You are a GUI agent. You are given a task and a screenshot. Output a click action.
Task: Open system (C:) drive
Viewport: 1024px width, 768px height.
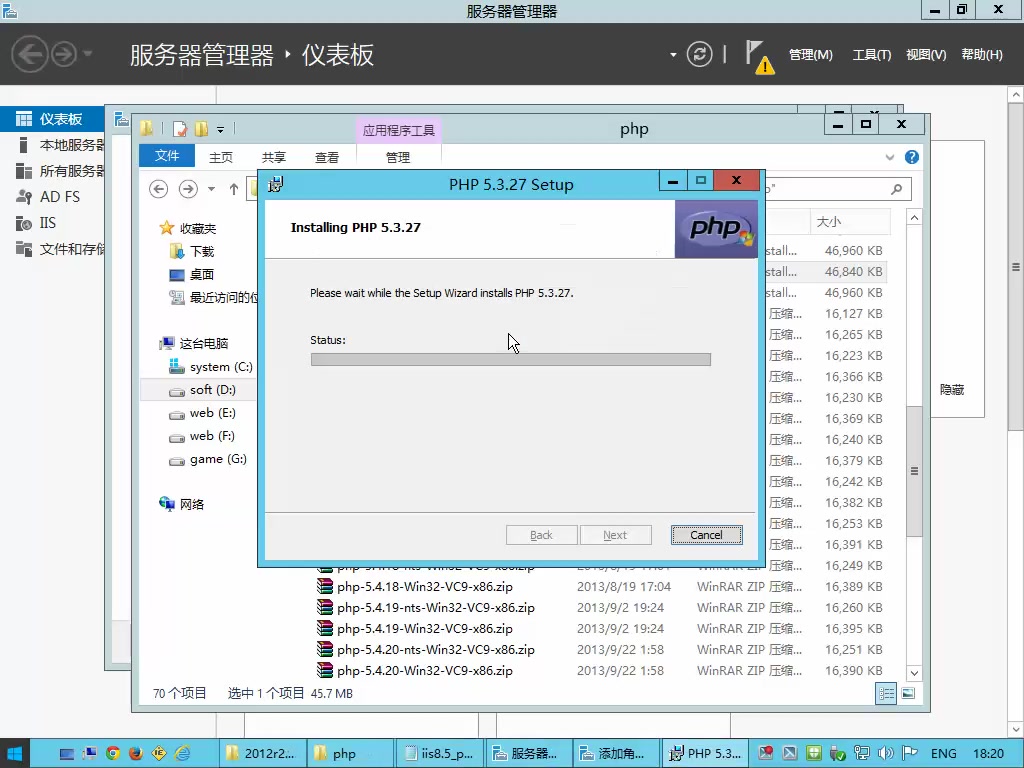coord(211,366)
